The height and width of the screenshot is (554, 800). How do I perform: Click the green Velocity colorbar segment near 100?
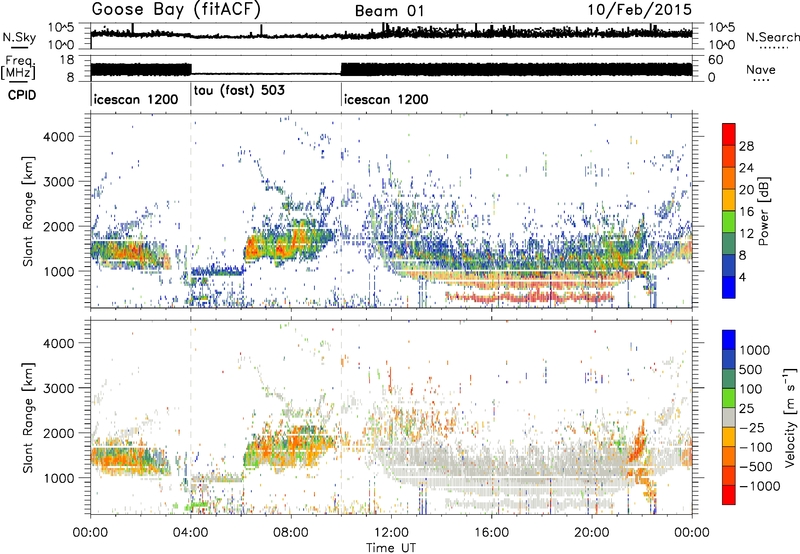[x=729, y=379]
